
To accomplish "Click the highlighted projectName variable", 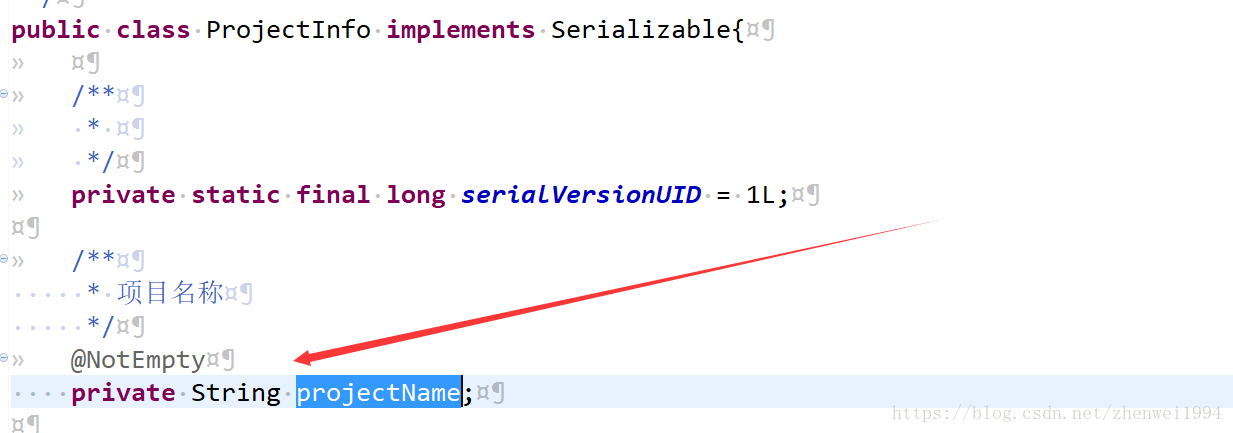I will [x=378, y=393].
